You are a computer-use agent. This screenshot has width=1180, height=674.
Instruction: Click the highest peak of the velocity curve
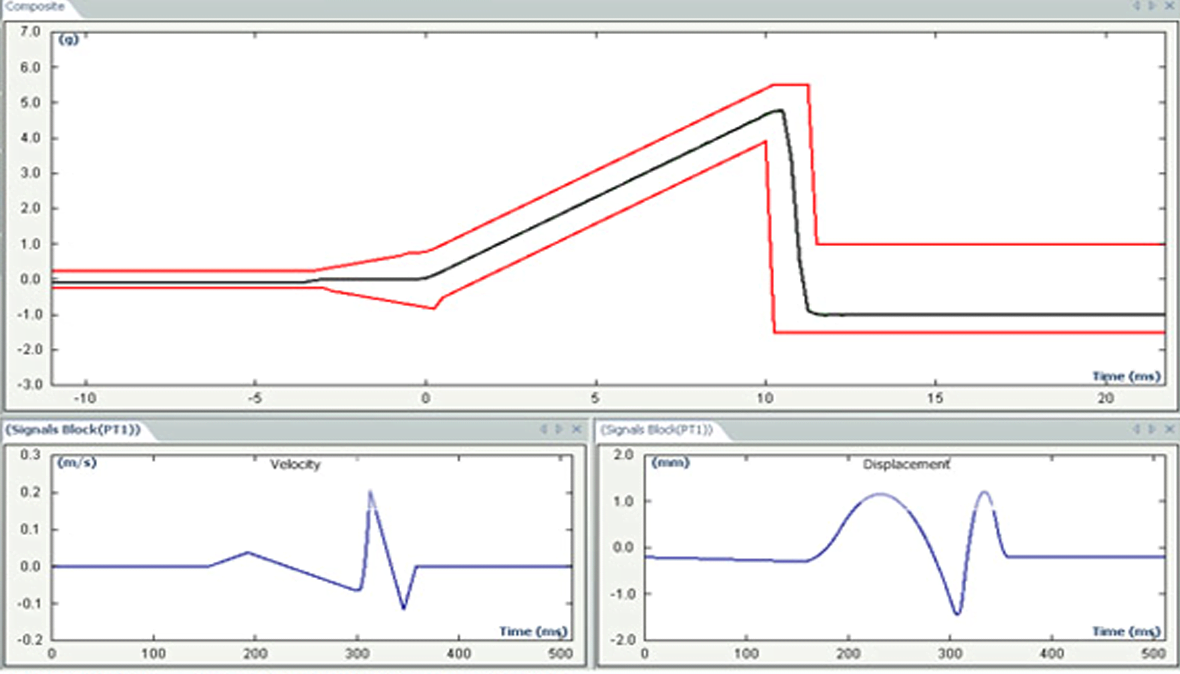pyautogui.click(x=370, y=491)
